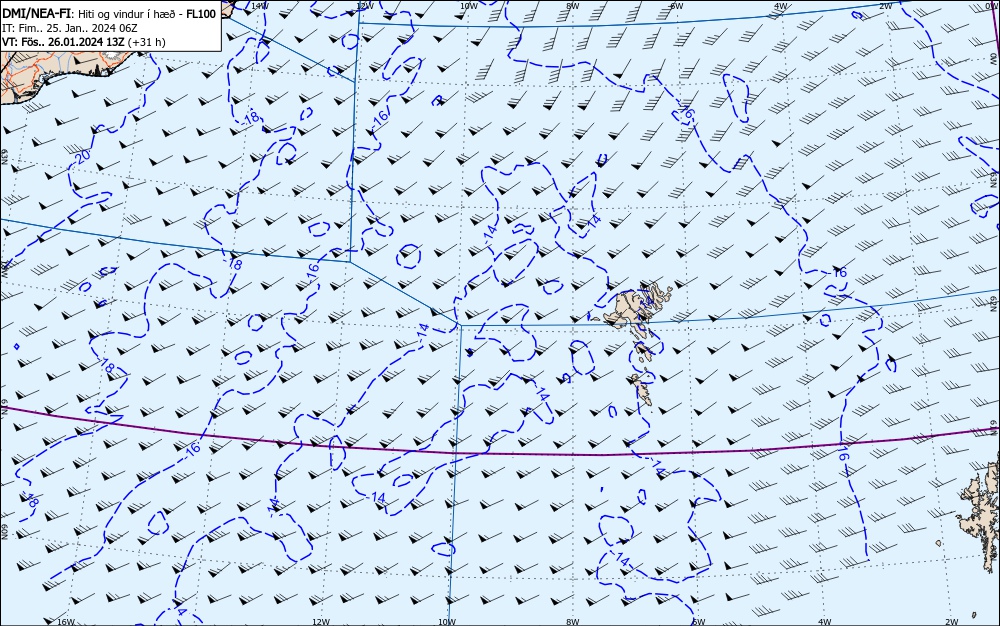Click the '60N' latitude label on the left edge
The height and width of the screenshot is (626, 1000).
pos(4,532)
